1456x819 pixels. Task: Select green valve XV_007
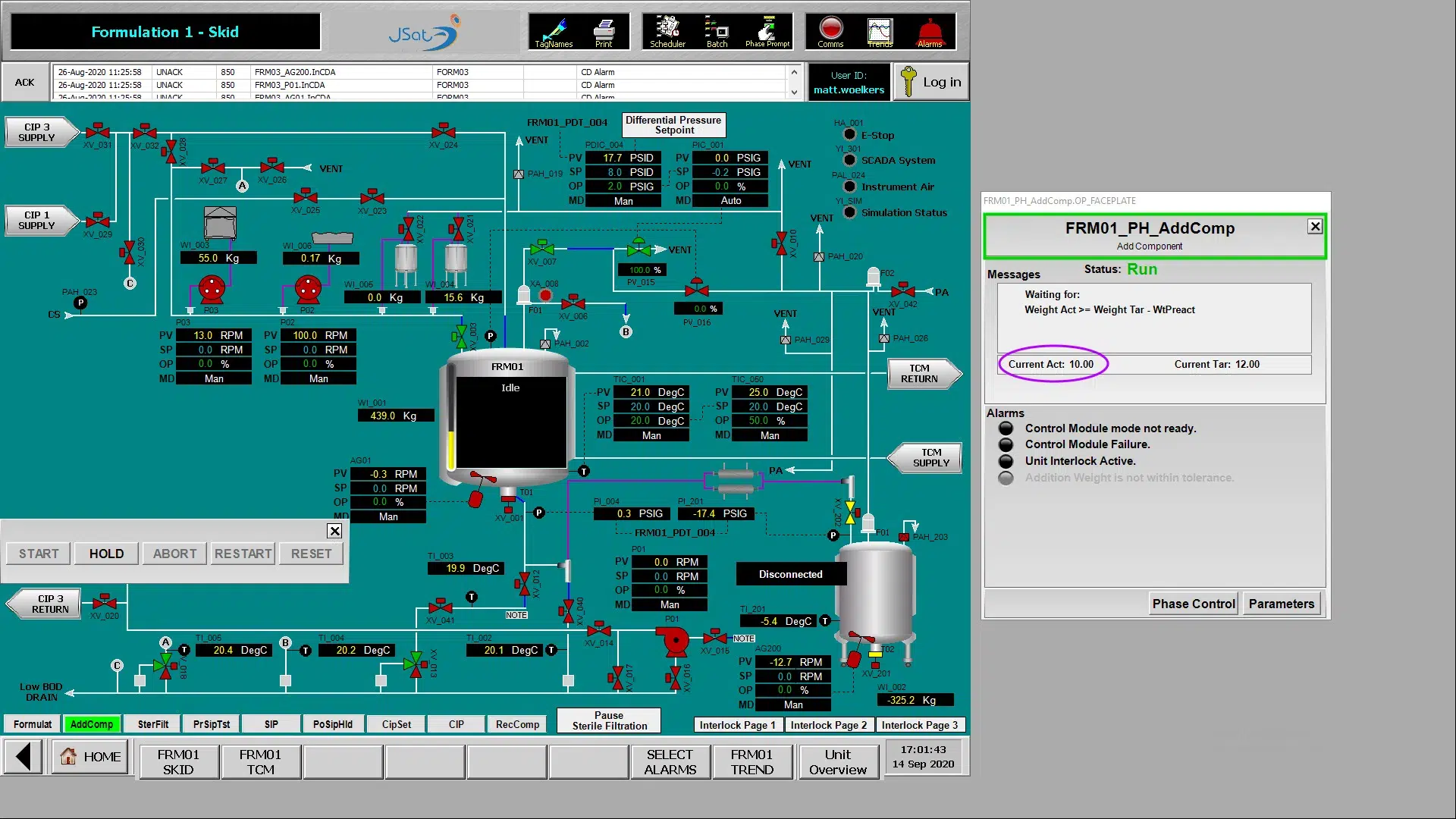coord(542,248)
